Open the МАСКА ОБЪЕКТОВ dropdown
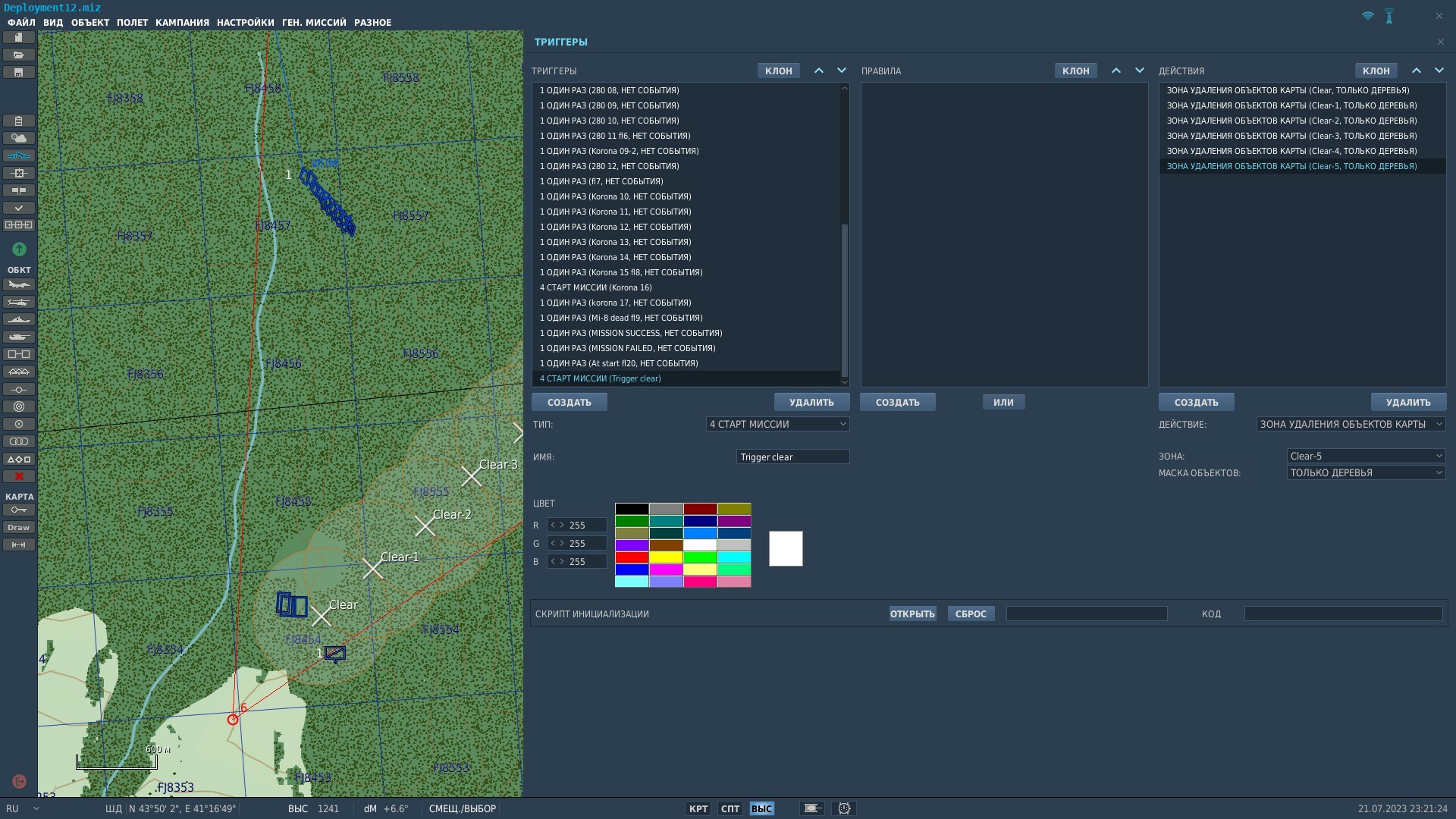This screenshot has width=1456, height=819. coord(1366,472)
